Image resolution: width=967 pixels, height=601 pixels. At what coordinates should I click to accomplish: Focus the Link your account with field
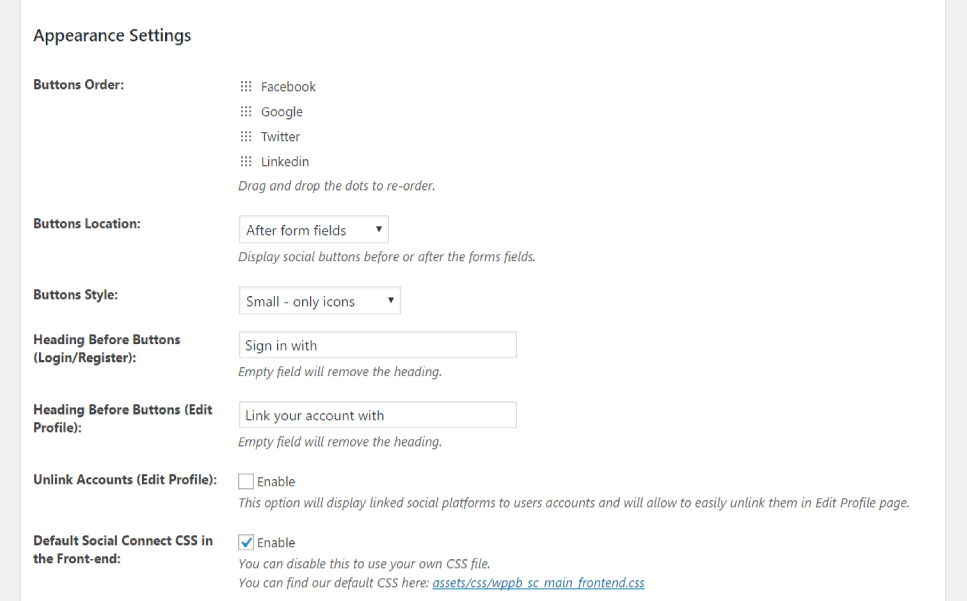click(377, 415)
